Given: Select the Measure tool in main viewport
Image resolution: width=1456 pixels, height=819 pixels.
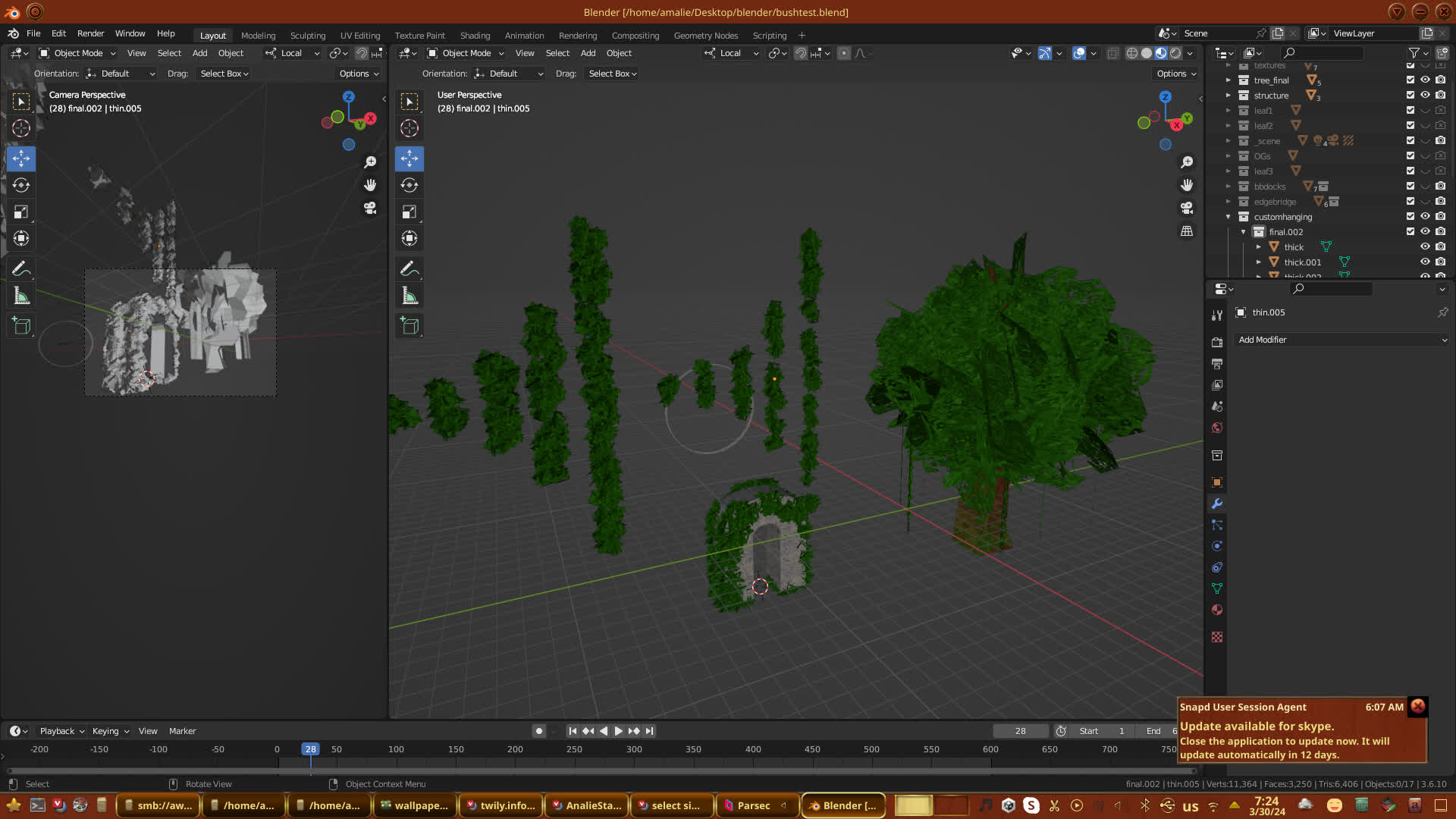Looking at the screenshot, I should tap(409, 296).
